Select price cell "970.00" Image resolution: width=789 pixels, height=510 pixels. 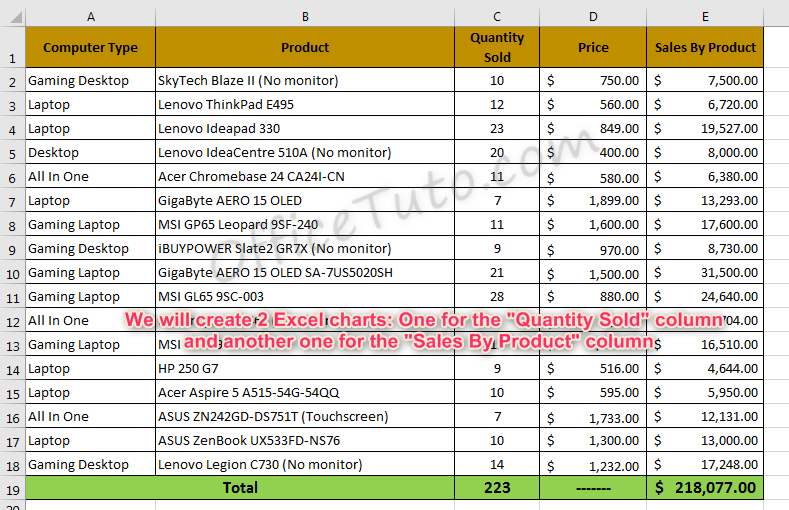pos(593,248)
